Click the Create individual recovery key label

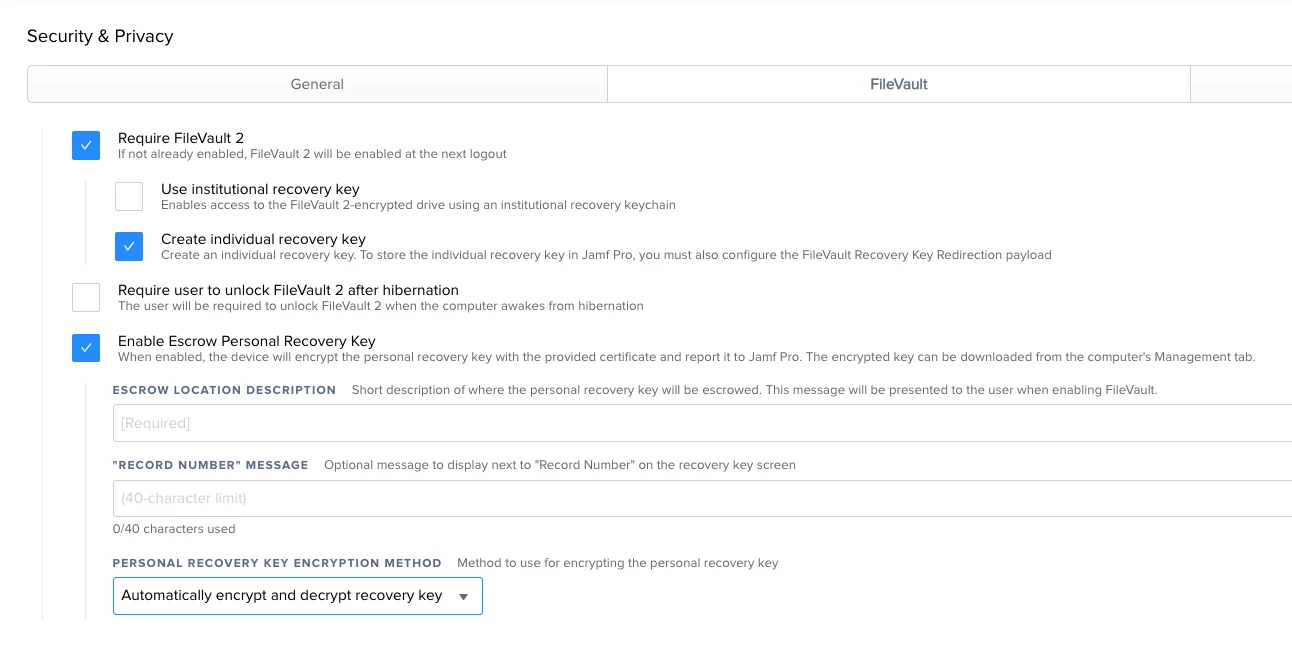263,239
